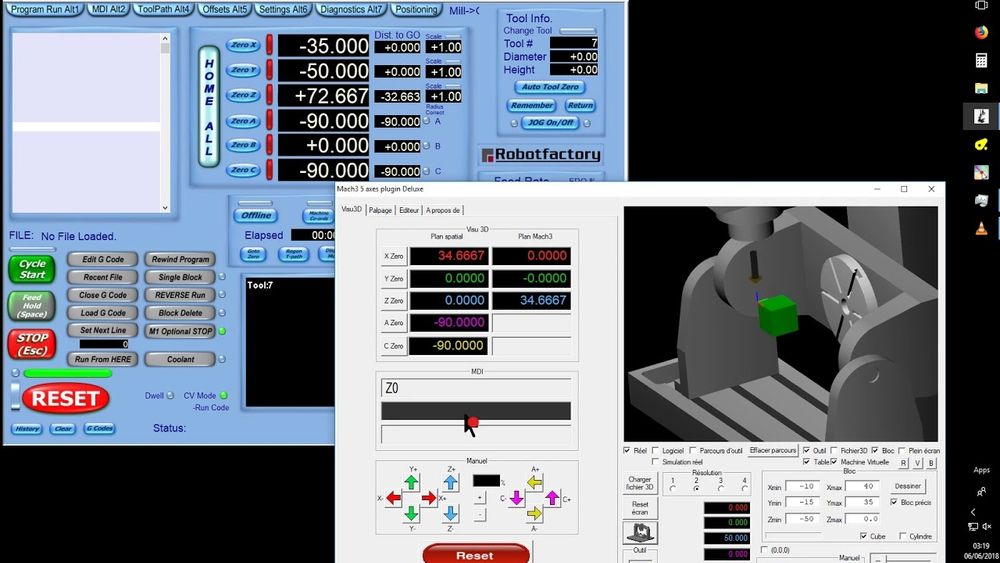The height and width of the screenshot is (563, 1000).
Task: Click the Charger fichier 3D button
Action: (x=640, y=483)
